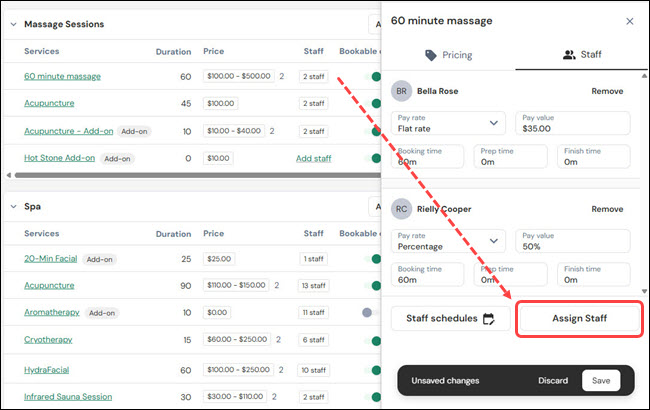Edit Bella Rose's booking time field
Image resolution: width=650 pixels, height=410 pixels.
click(427, 156)
